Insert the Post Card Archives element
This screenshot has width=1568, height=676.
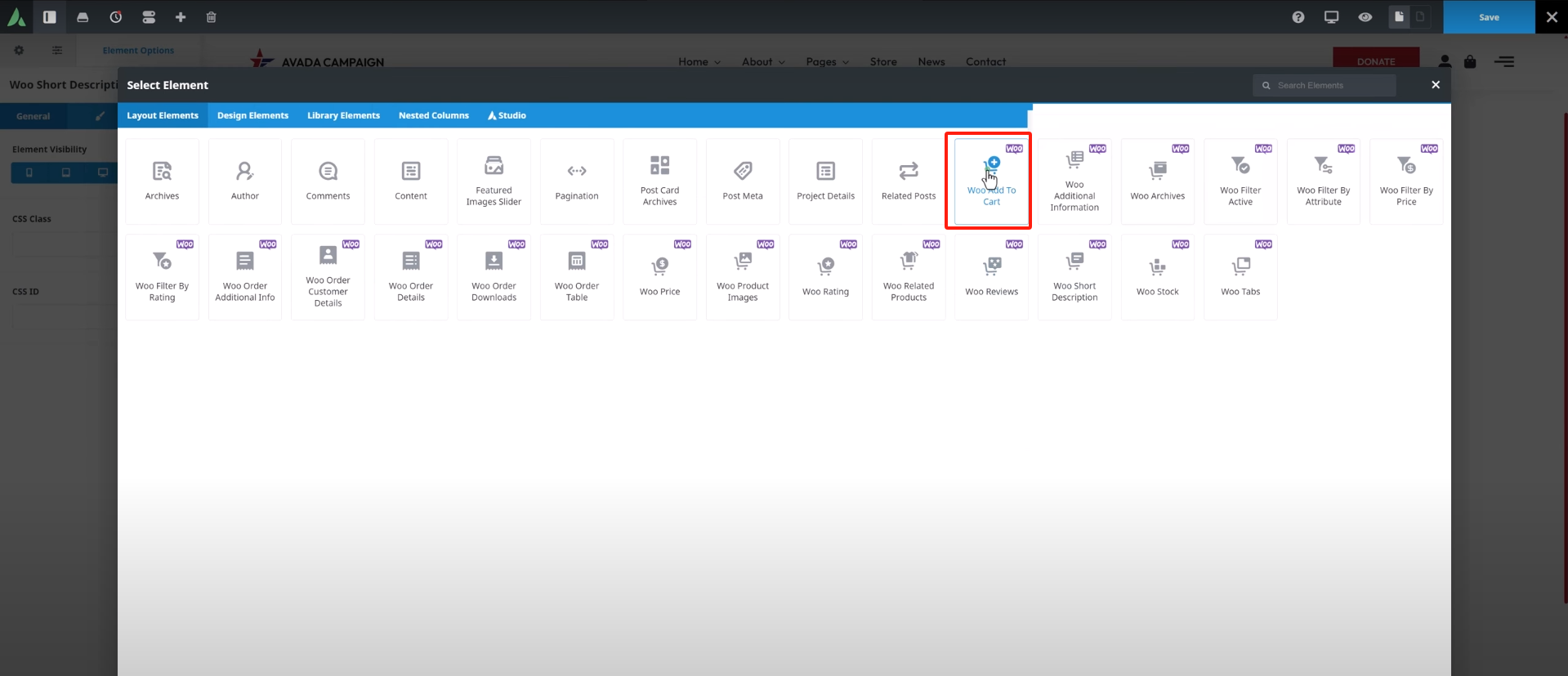tap(659, 181)
